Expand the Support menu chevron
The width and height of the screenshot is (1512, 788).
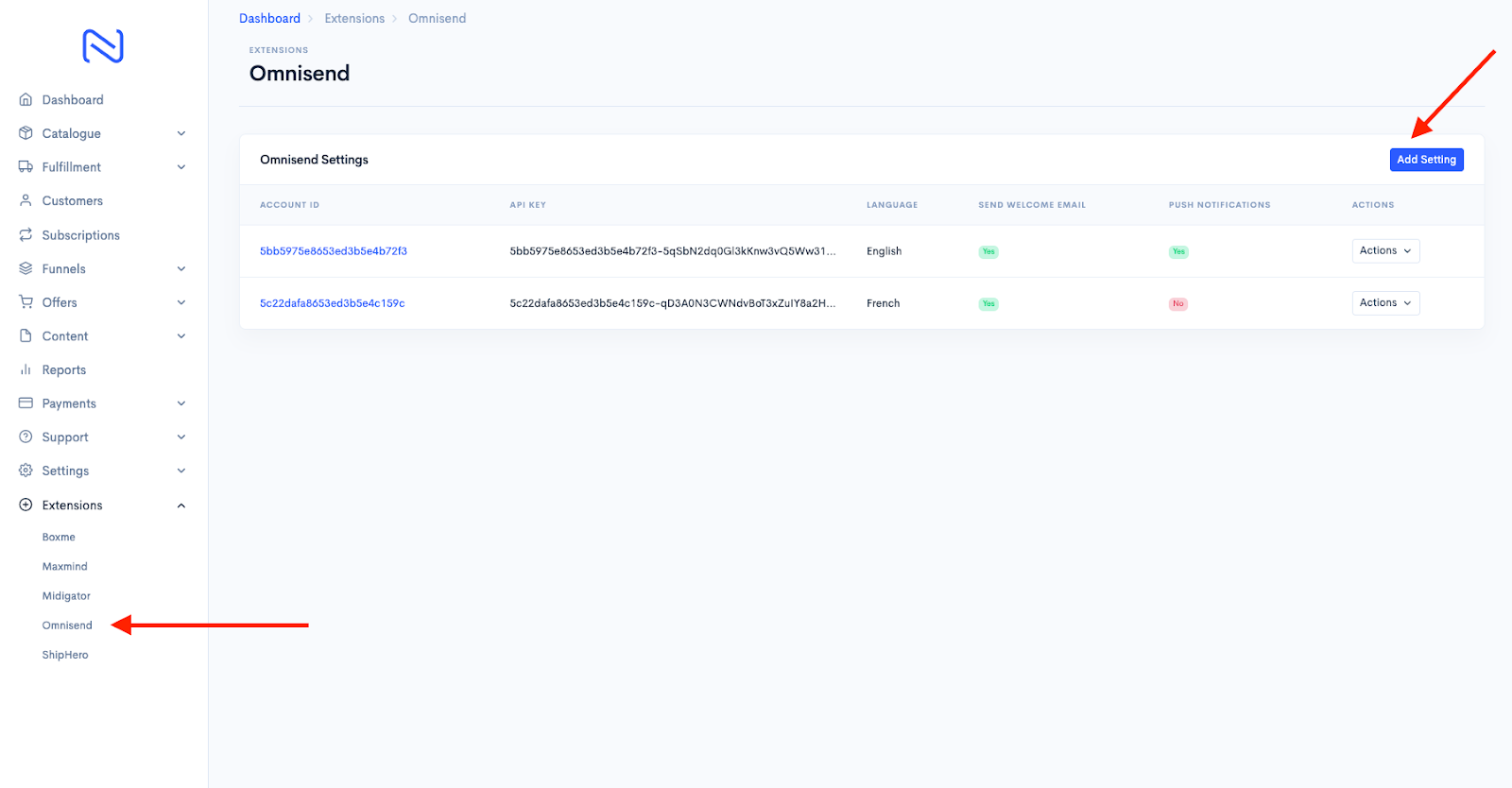[181, 437]
